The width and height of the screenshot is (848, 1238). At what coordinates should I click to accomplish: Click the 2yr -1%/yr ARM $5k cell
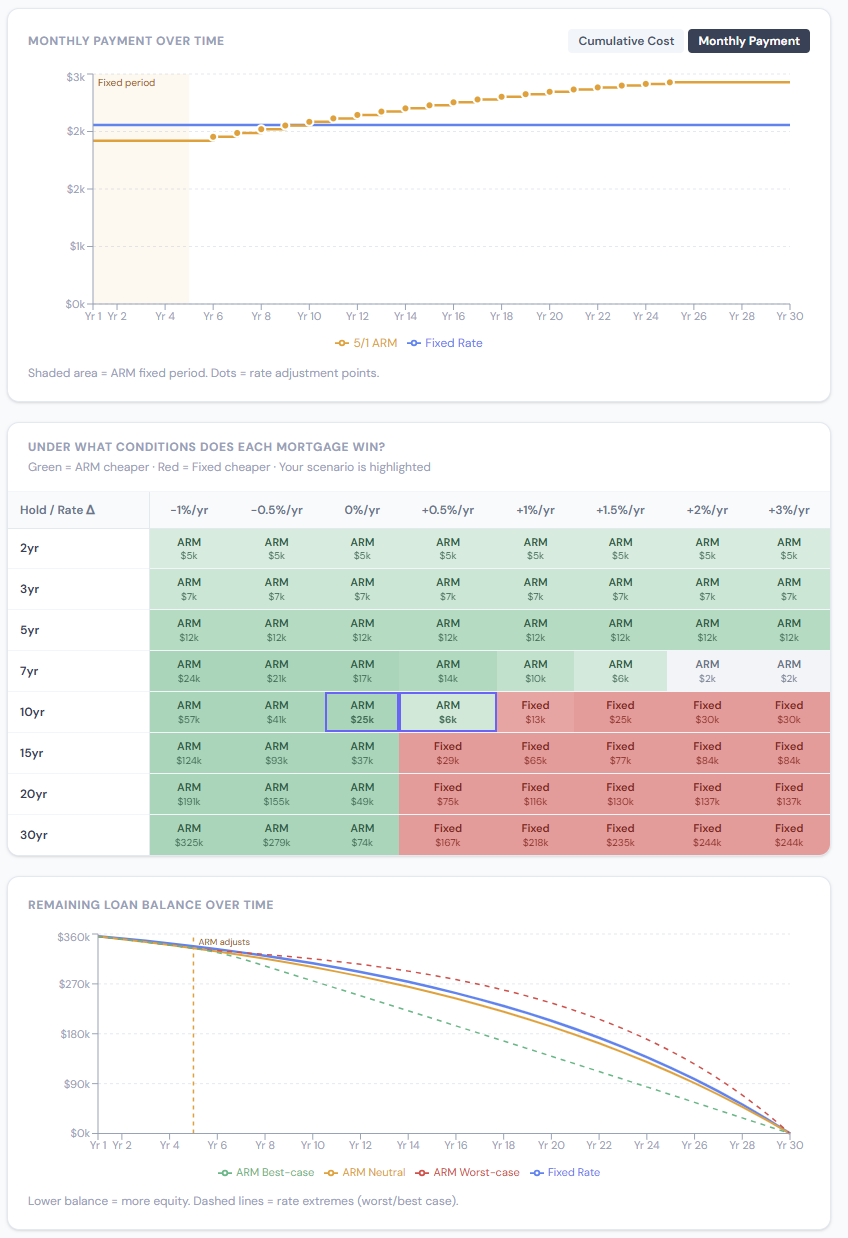[191, 548]
